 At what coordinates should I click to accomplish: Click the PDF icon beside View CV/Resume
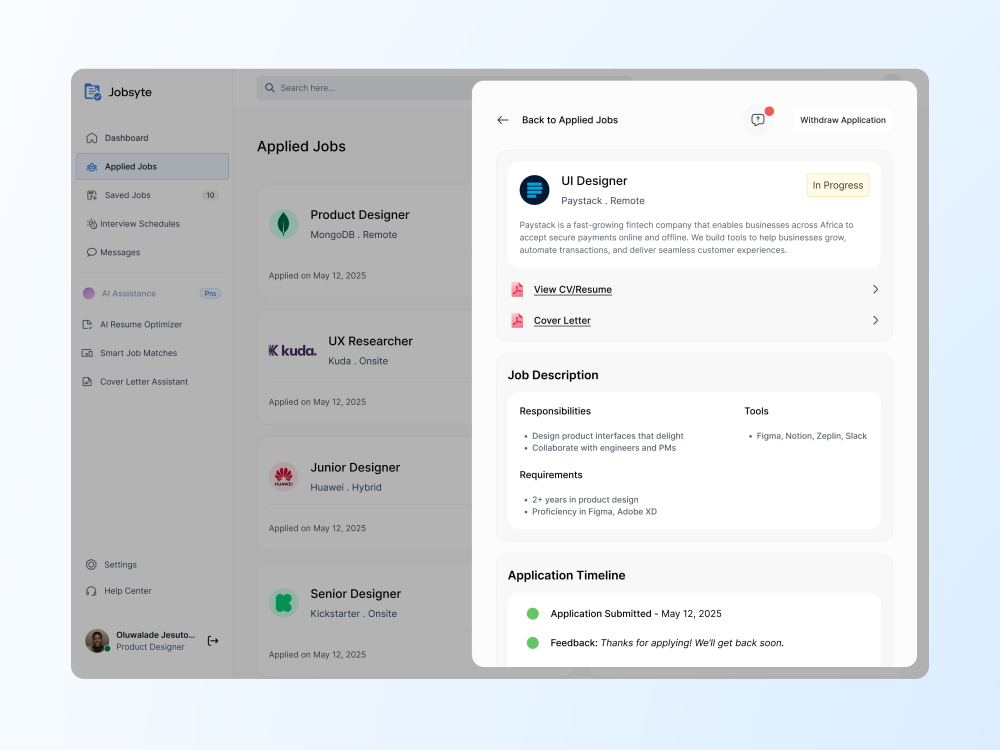tap(517, 290)
